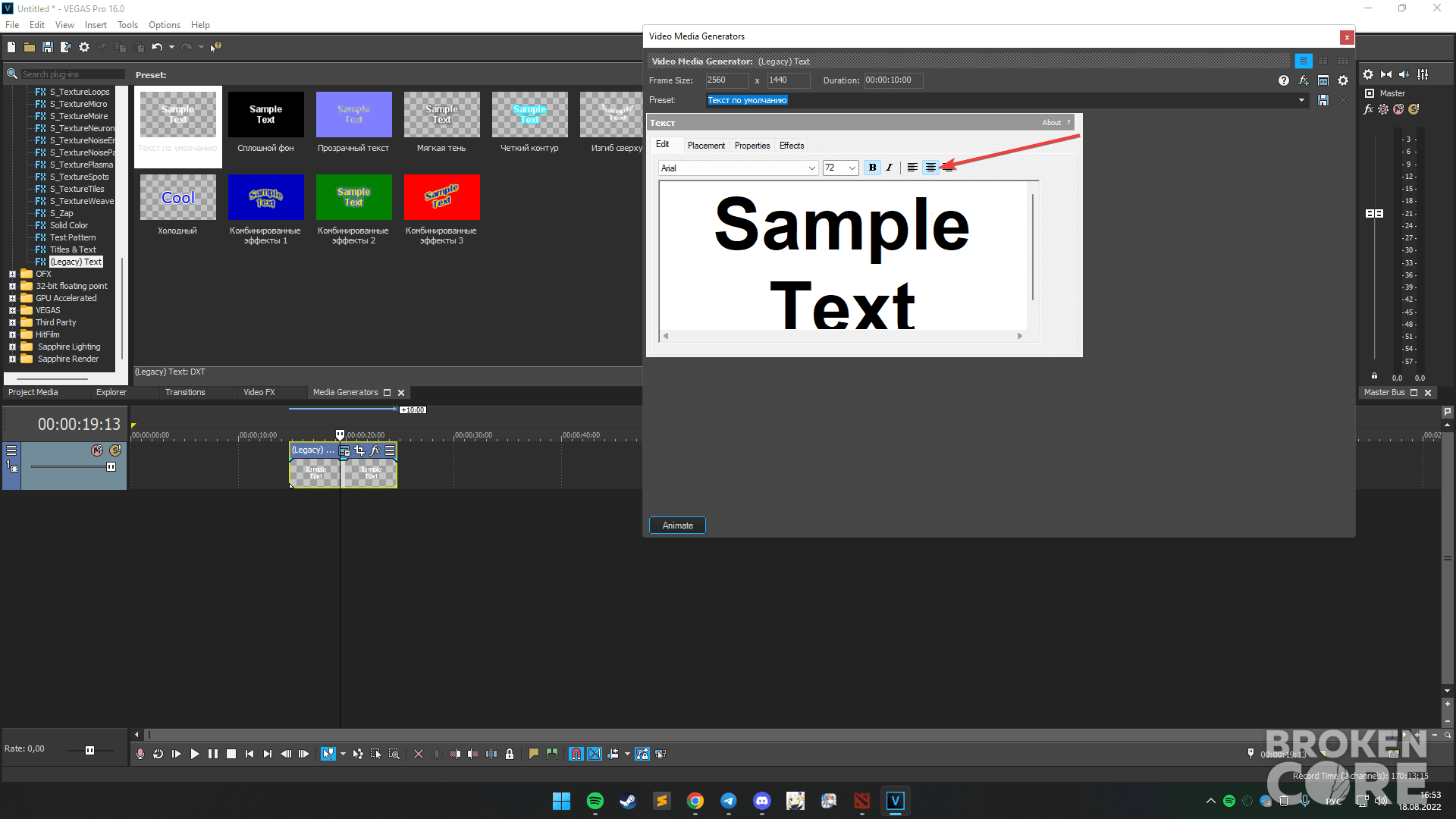Toggle automatic crossfades
The image size is (1456, 819).
point(595,754)
